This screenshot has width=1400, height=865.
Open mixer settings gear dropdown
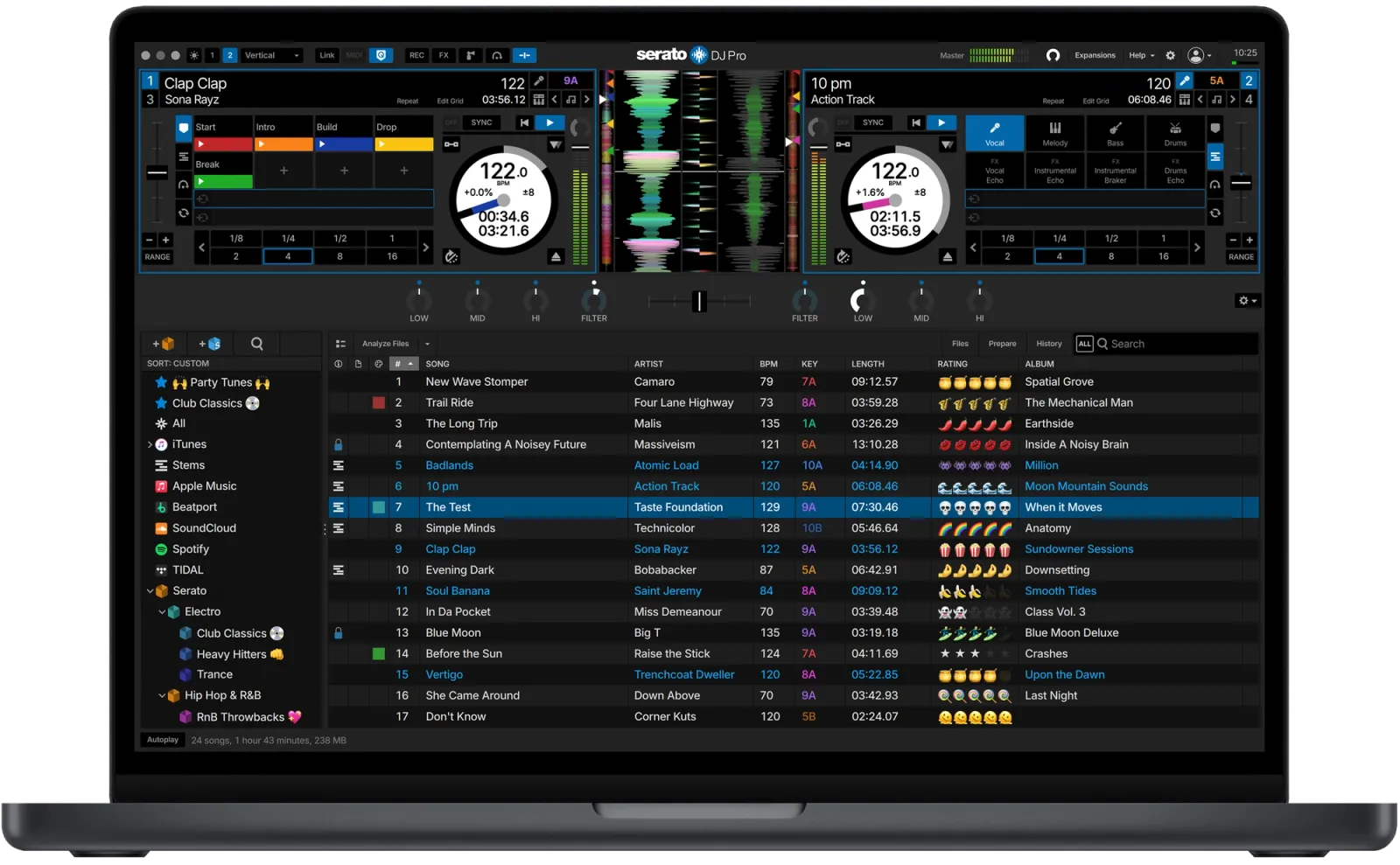point(1247,301)
